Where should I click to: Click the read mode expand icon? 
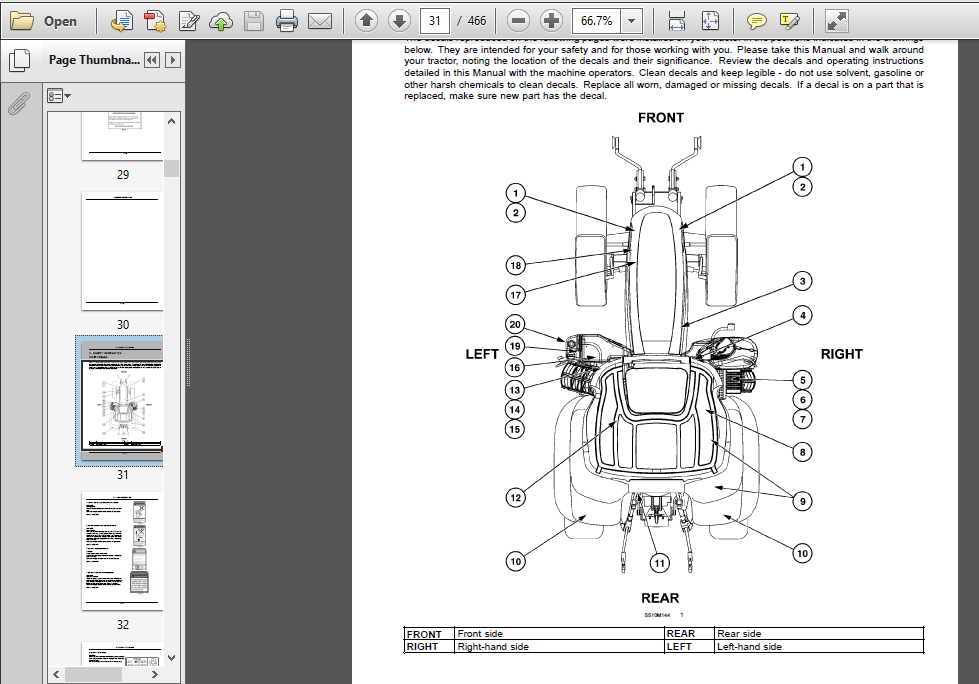point(837,21)
